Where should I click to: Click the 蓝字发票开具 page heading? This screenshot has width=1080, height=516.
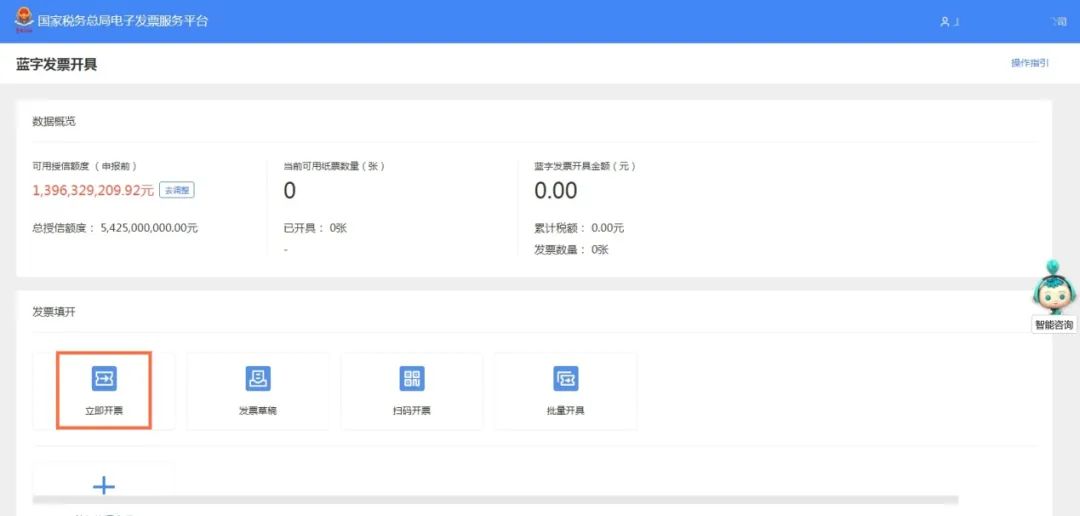56,65
